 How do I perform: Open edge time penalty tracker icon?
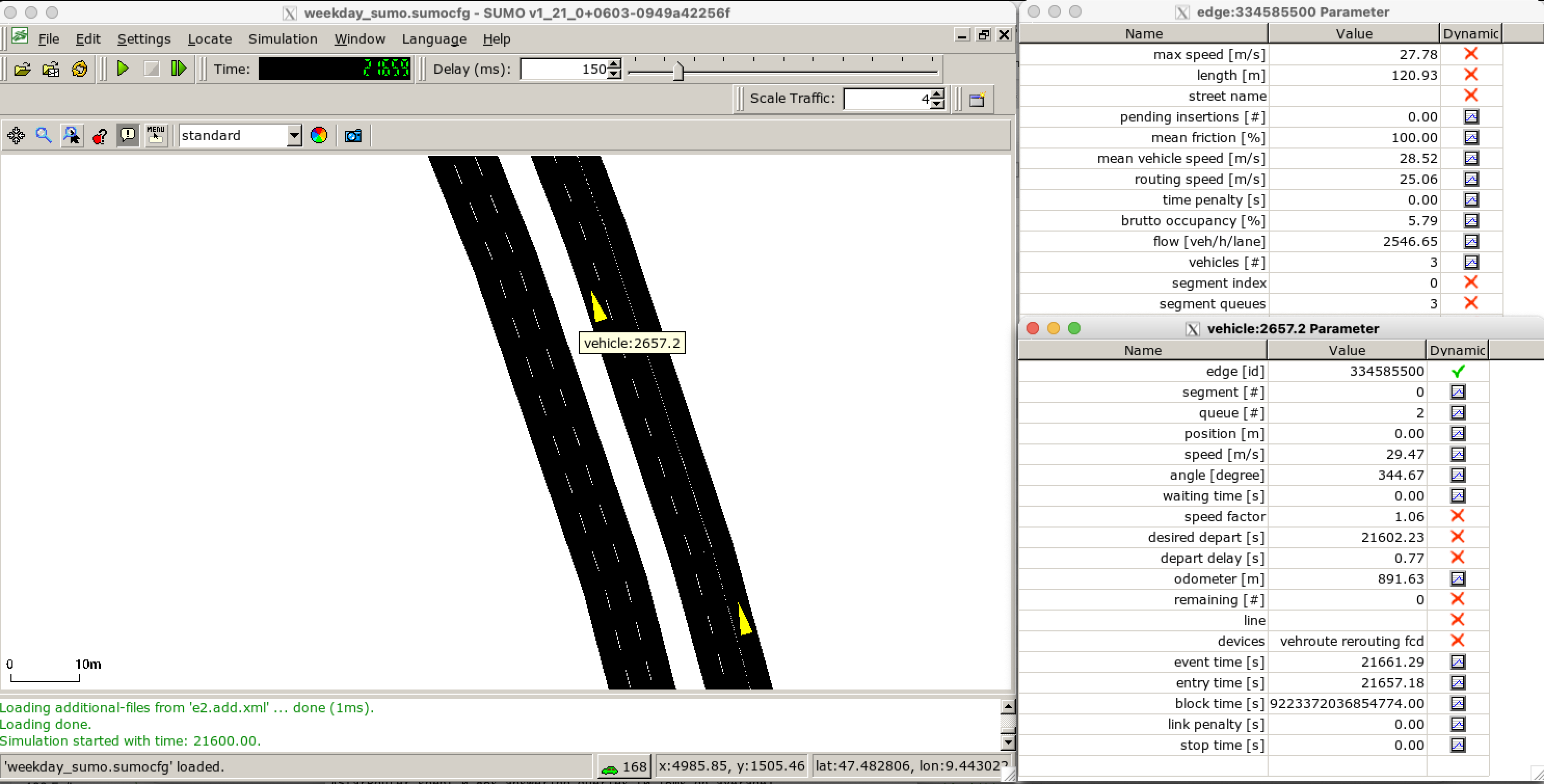1471,200
